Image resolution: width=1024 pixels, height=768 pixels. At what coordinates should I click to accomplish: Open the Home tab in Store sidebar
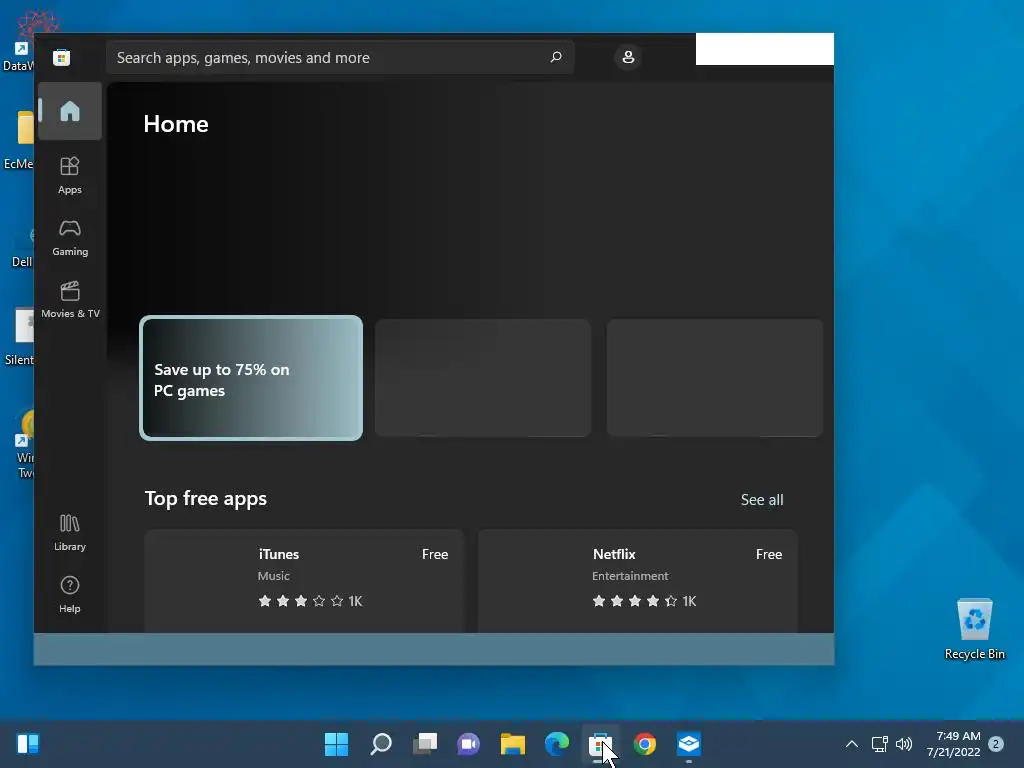click(x=70, y=111)
